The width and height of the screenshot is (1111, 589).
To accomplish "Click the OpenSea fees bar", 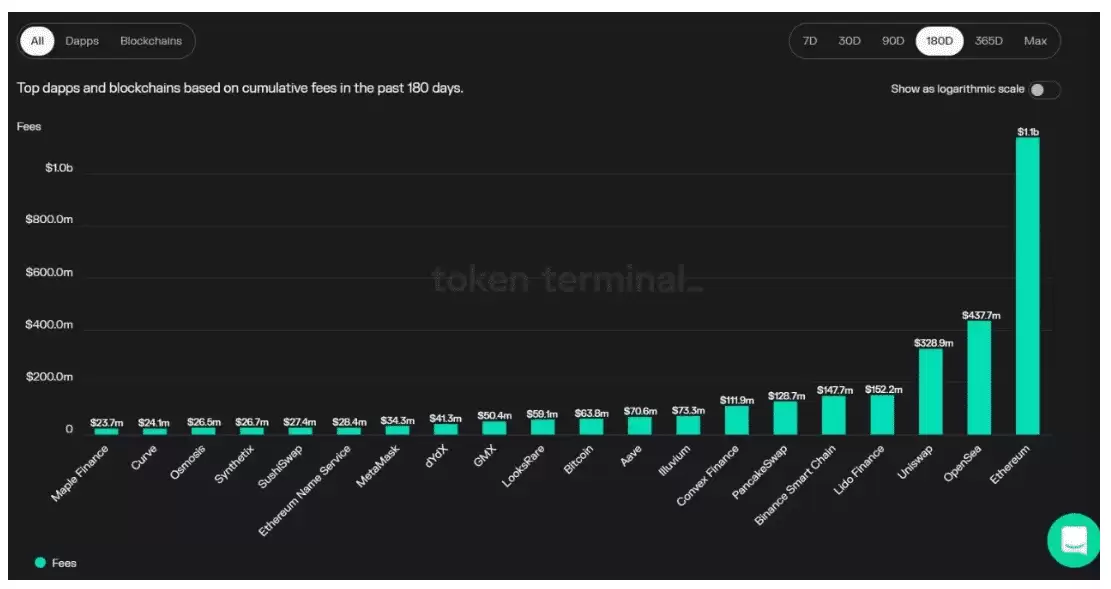I will coord(978,378).
